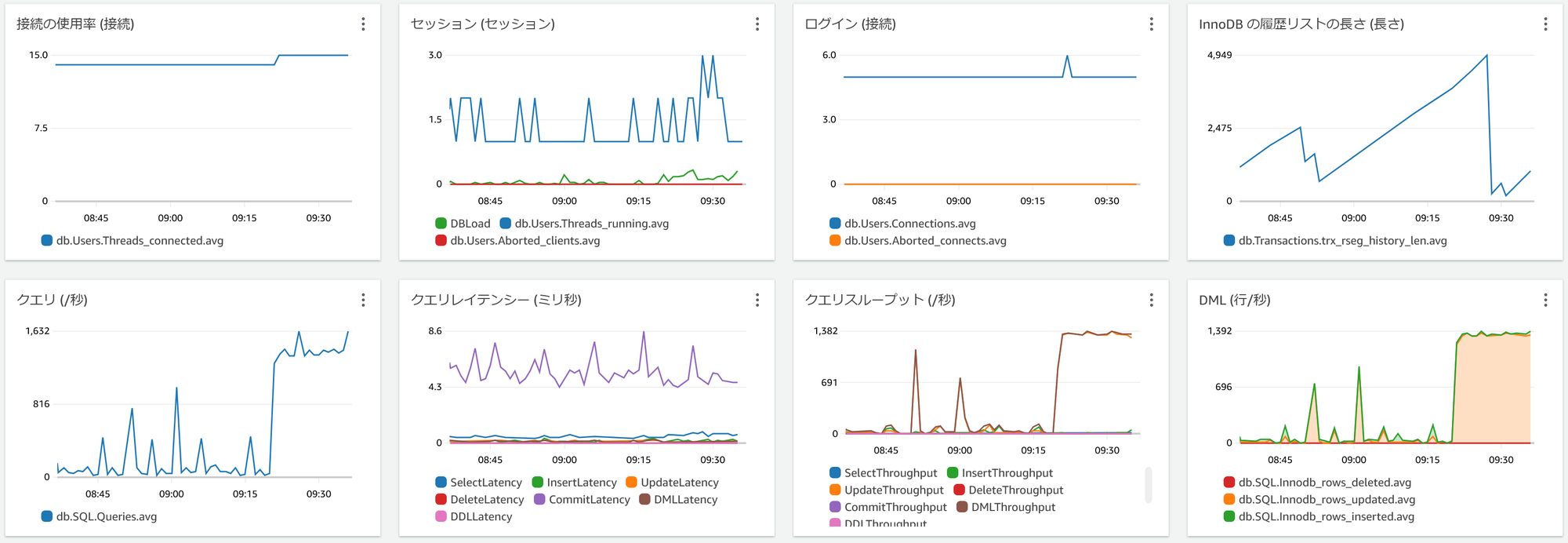Open the three-dot menu of クエリ (/秒) widget

click(x=363, y=300)
